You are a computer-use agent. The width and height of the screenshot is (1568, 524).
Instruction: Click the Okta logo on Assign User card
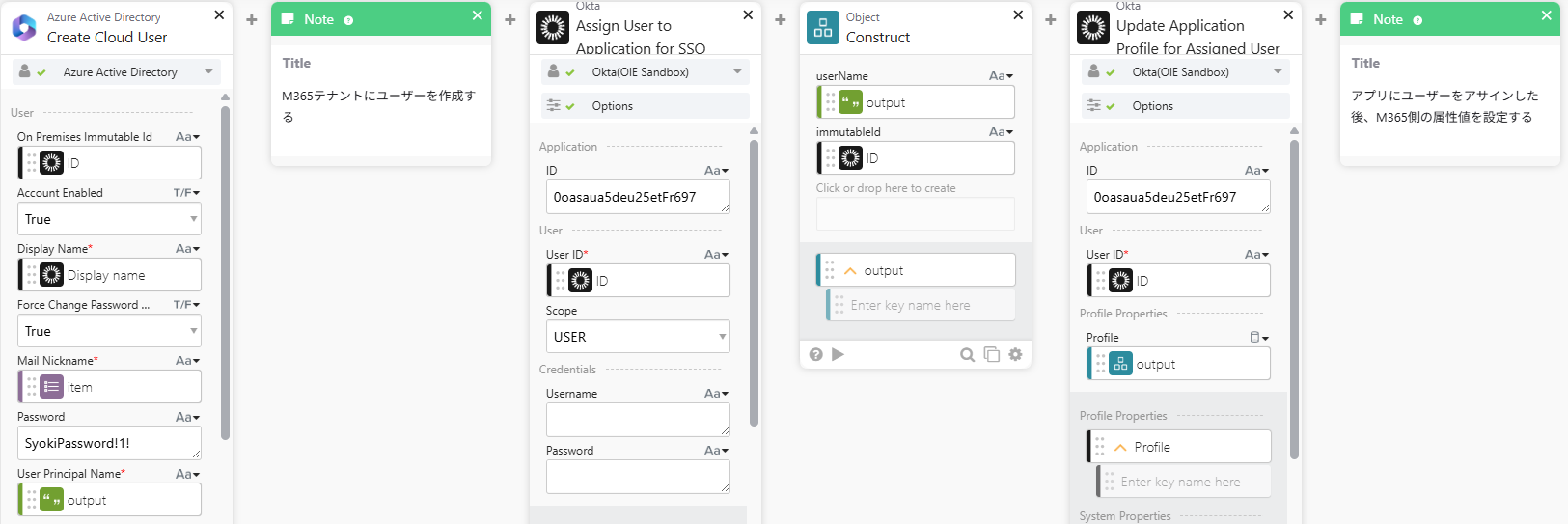point(553,28)
